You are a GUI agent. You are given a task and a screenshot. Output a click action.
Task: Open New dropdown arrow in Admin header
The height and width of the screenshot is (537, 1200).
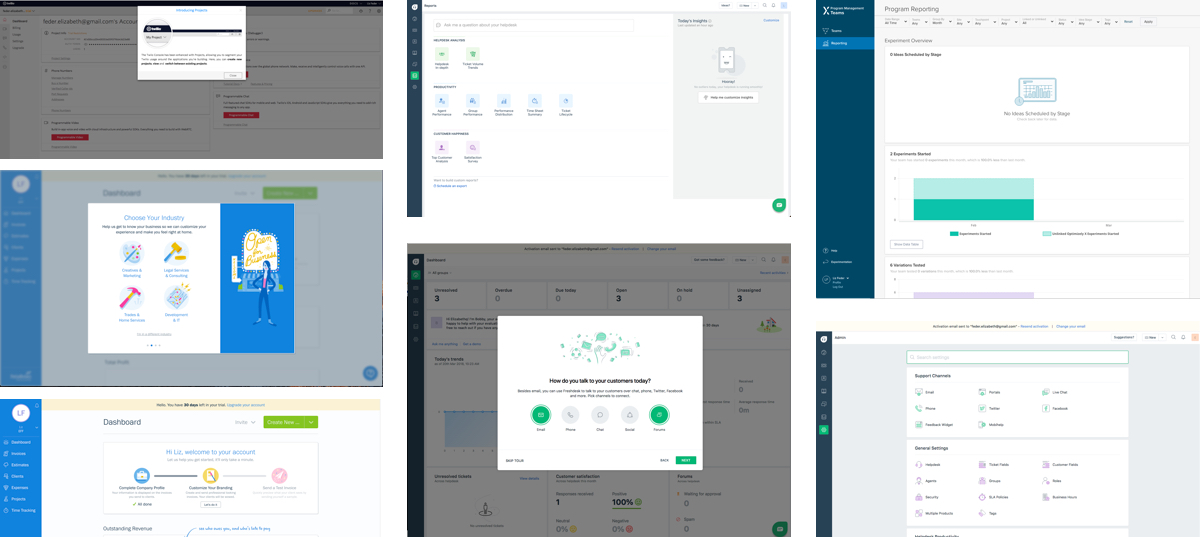[1160, 338]
